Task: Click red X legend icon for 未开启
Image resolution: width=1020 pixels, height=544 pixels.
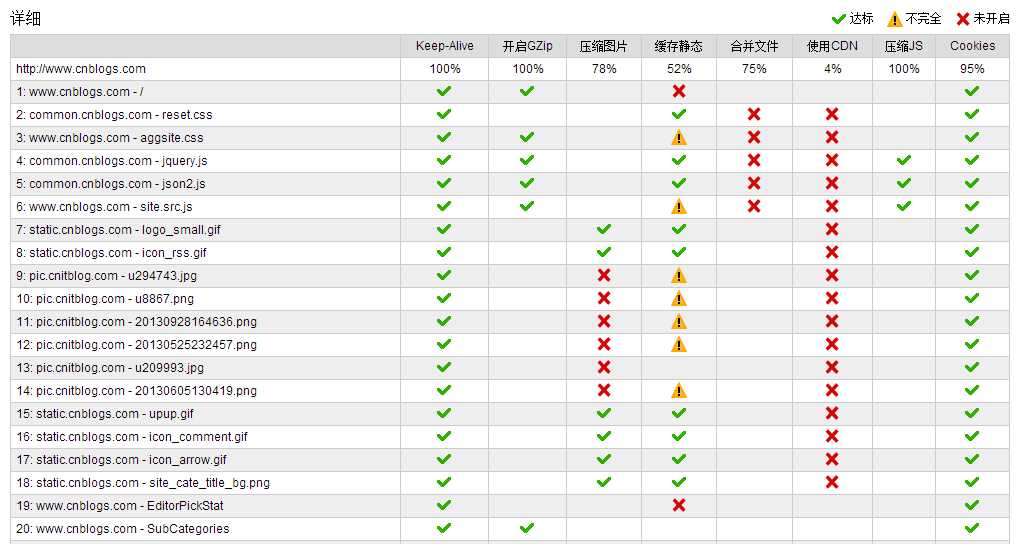Action: (x=963, y=19)
